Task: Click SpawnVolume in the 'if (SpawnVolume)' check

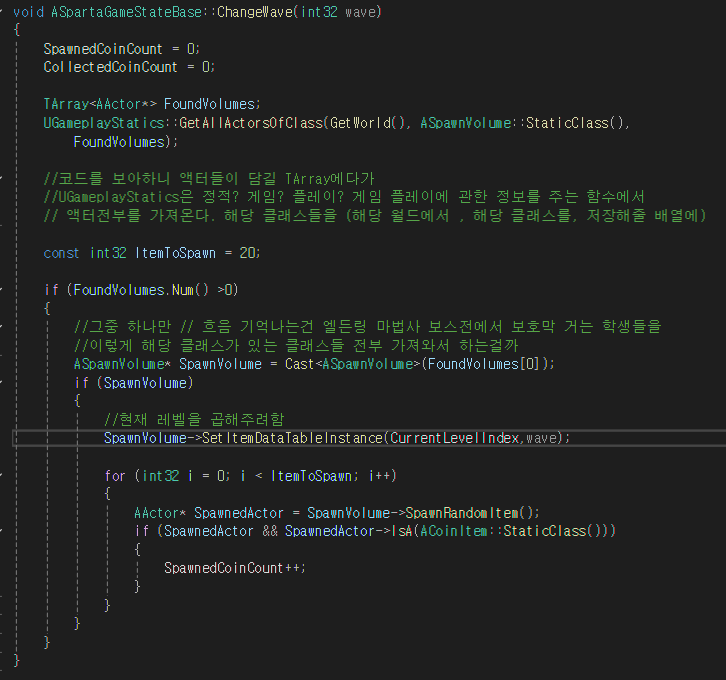Action: tap(145, 383)
